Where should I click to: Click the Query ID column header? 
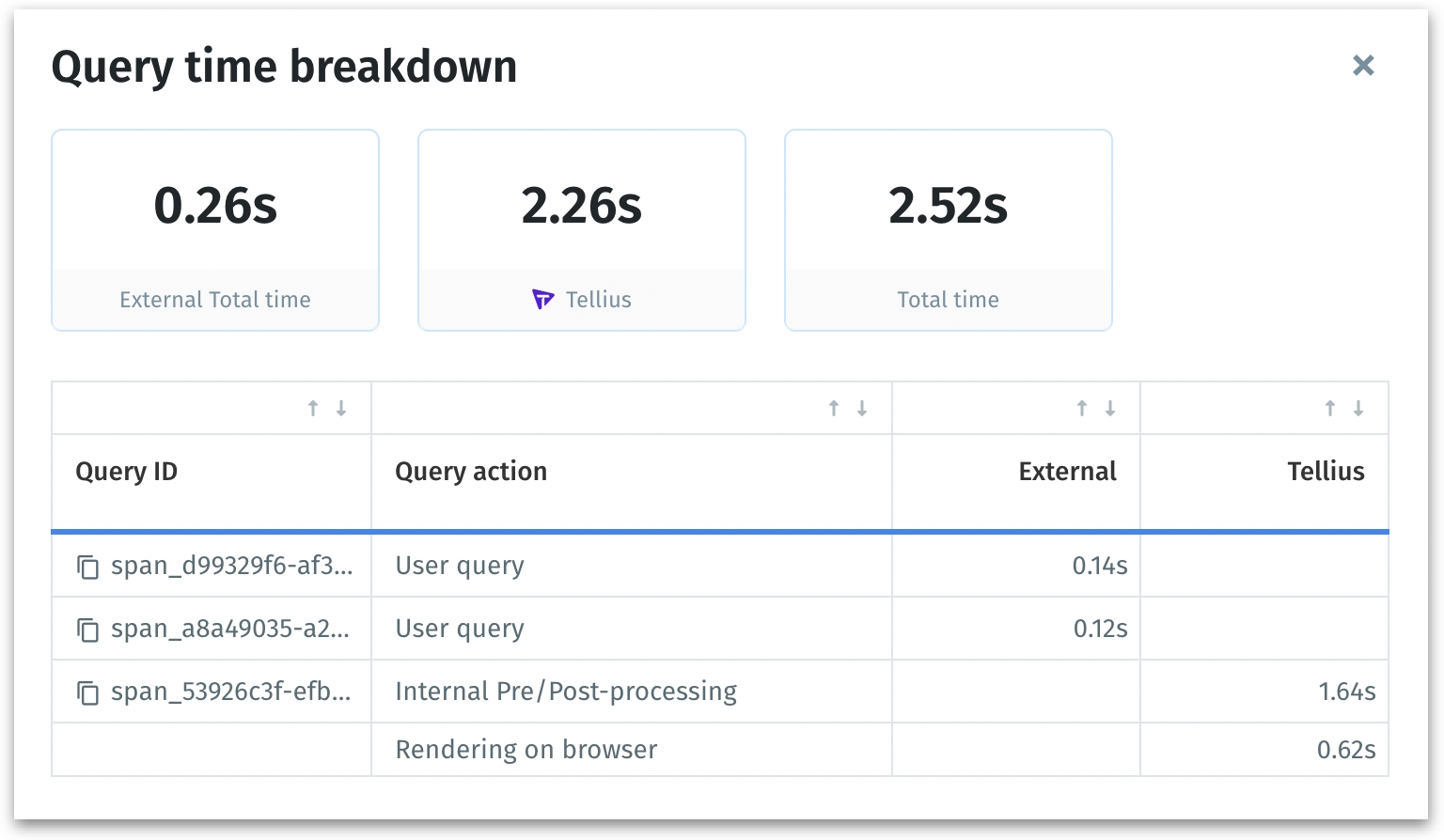tap(127, 472)
